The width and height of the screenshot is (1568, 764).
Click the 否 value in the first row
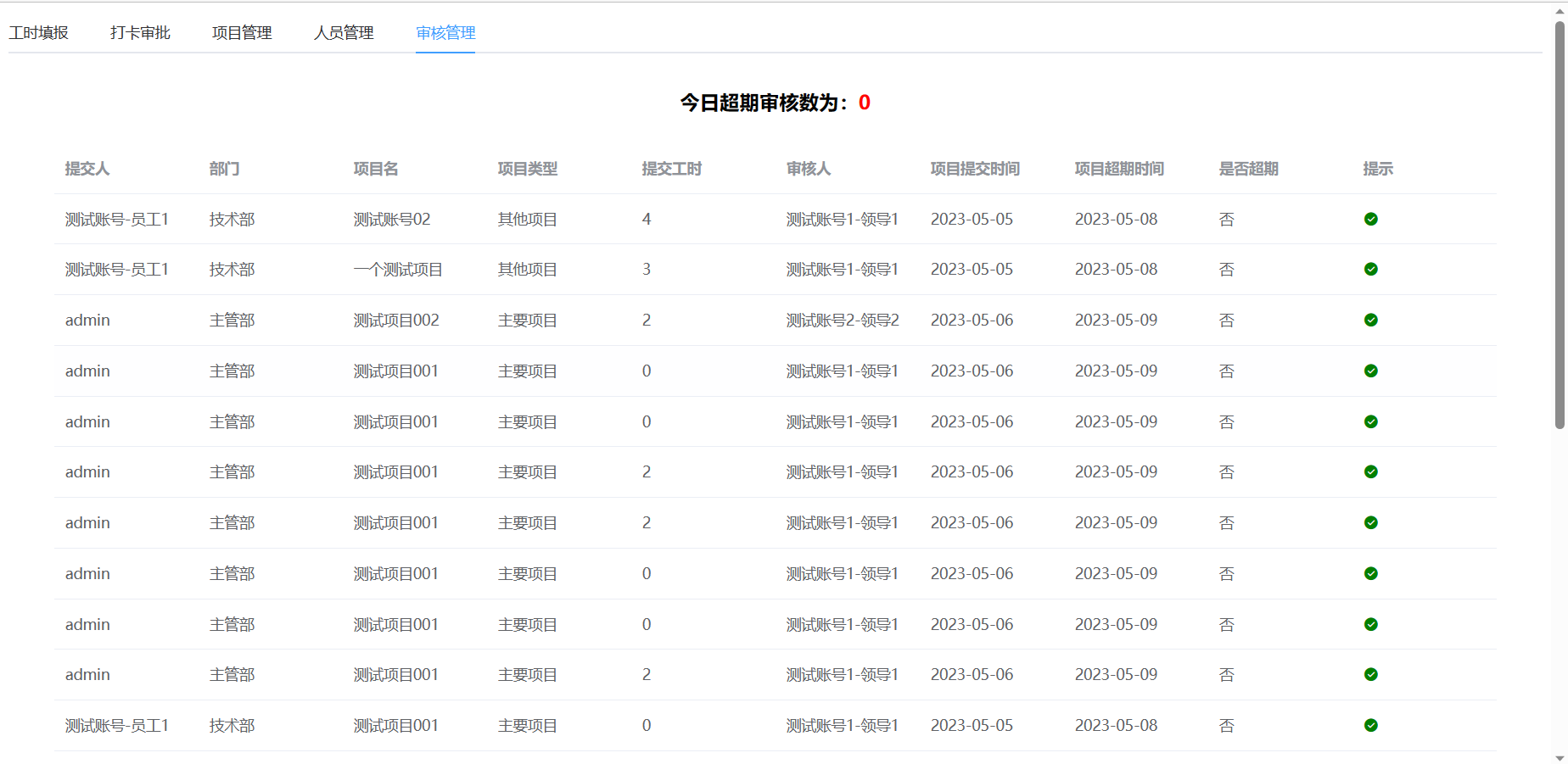pyautogui.click(x=1226, y=219)
